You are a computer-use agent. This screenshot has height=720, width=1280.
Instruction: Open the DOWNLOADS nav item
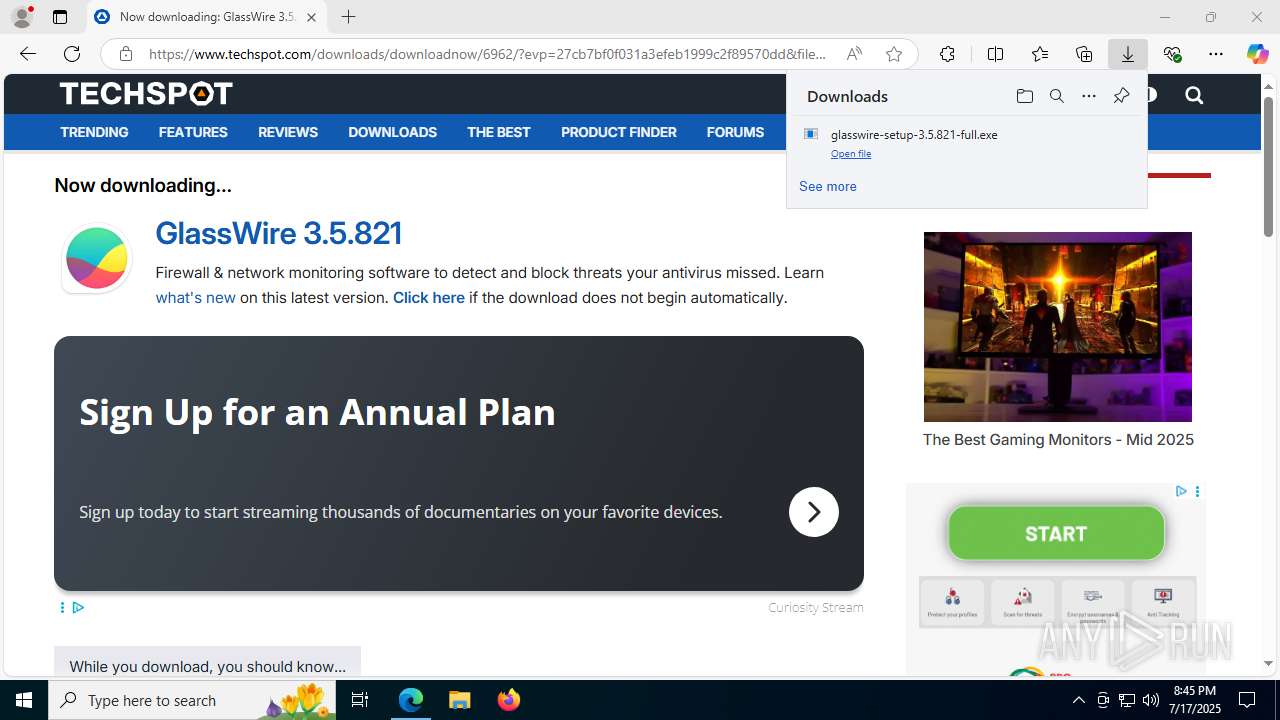392,132
